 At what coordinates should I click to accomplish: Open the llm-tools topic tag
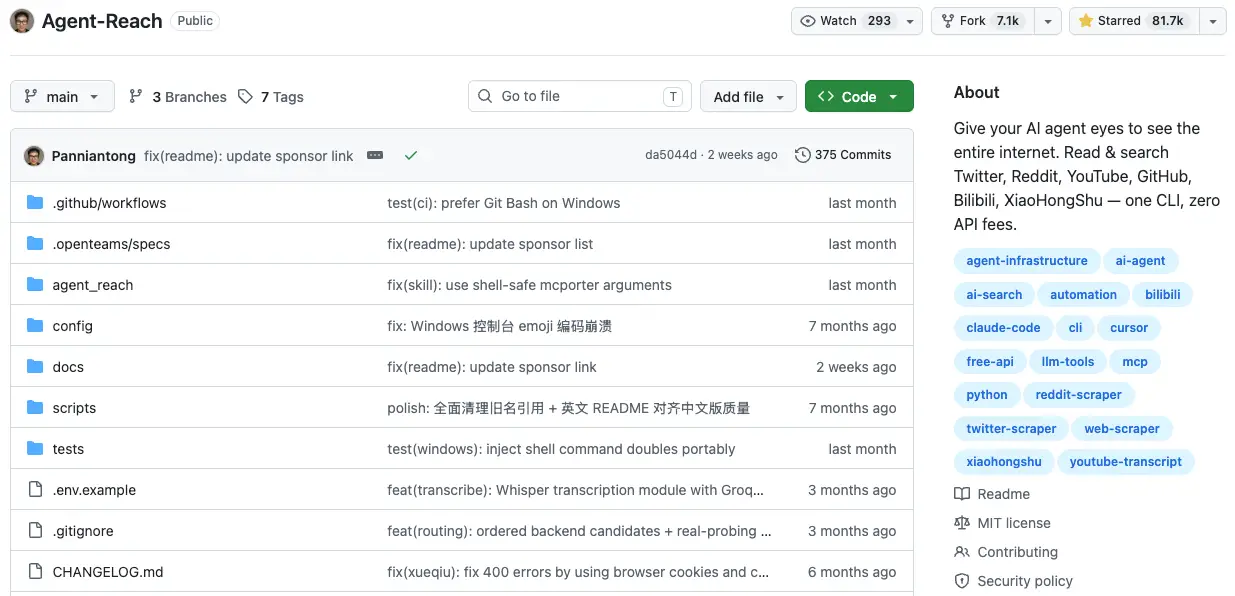point(1068,362)
